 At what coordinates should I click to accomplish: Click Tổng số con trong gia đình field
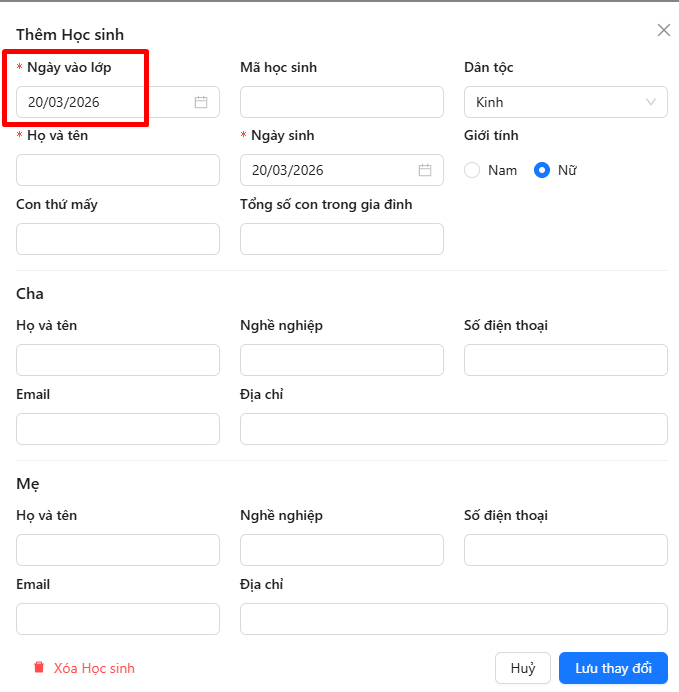point(342,239)
